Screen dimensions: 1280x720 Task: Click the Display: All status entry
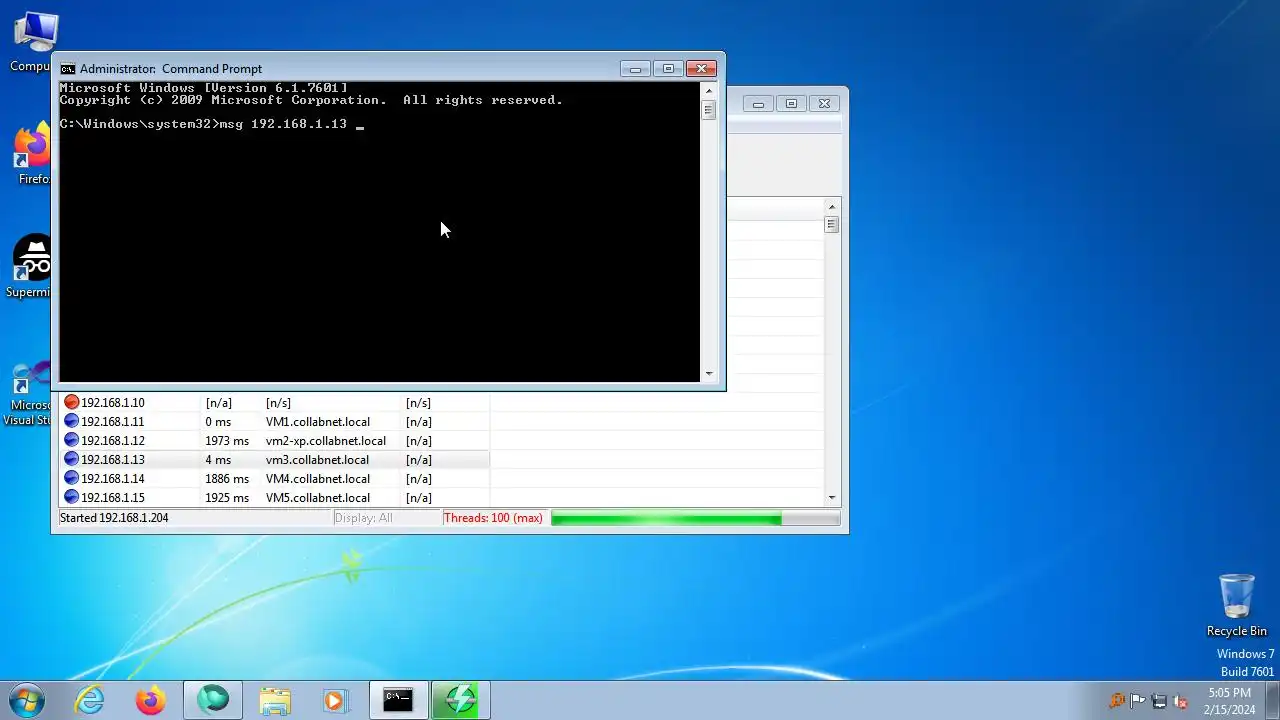point(364,518)
